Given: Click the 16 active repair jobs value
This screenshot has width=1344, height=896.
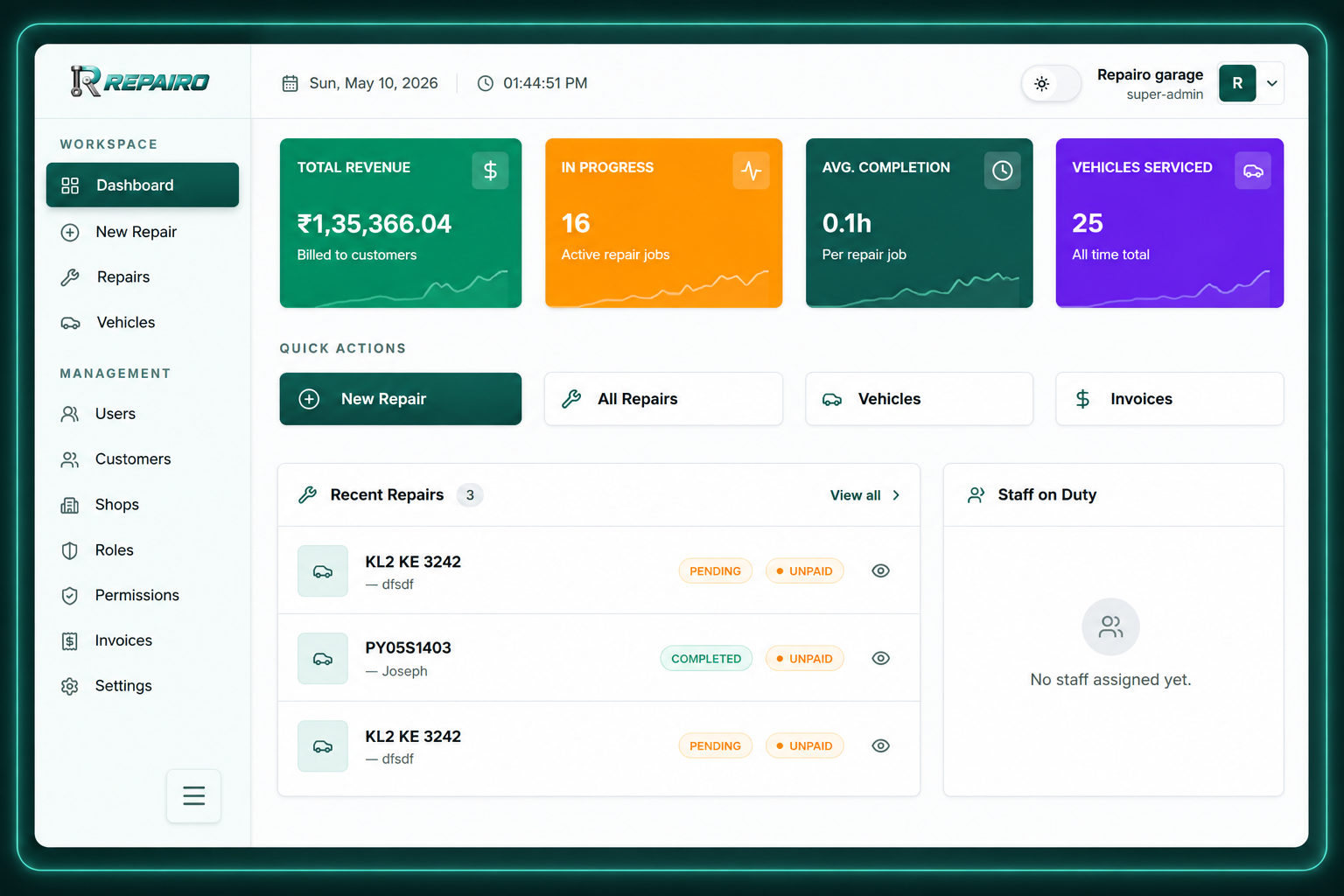Looking at the screenshot, I should [x=576, y=223].
